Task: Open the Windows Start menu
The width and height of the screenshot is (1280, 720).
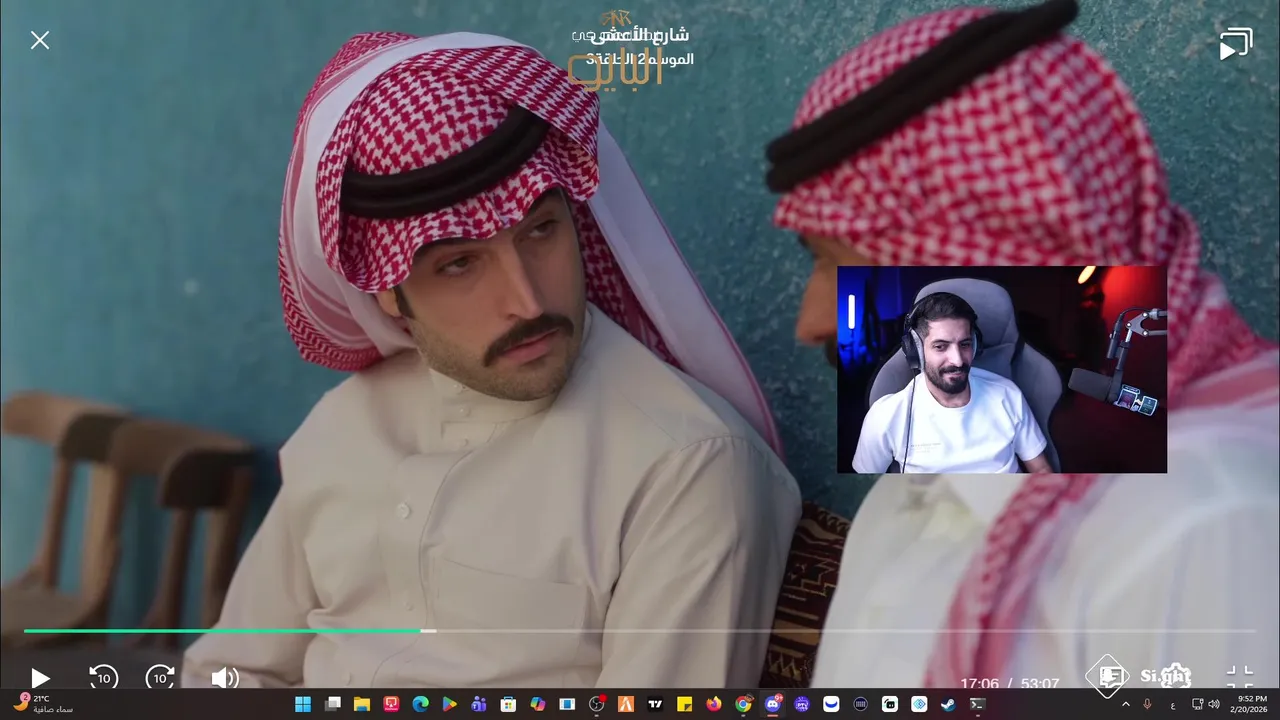Action: coord(303,704)
